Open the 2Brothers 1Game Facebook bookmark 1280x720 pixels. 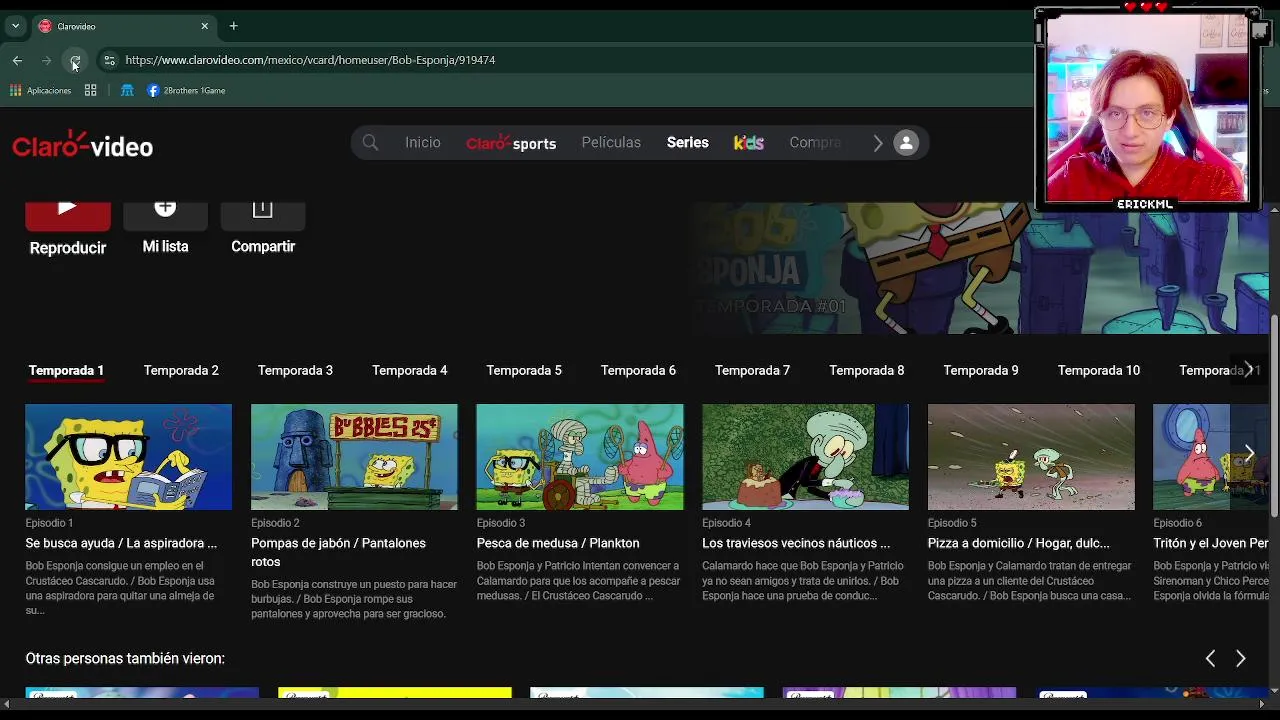[x=186, y=90]
